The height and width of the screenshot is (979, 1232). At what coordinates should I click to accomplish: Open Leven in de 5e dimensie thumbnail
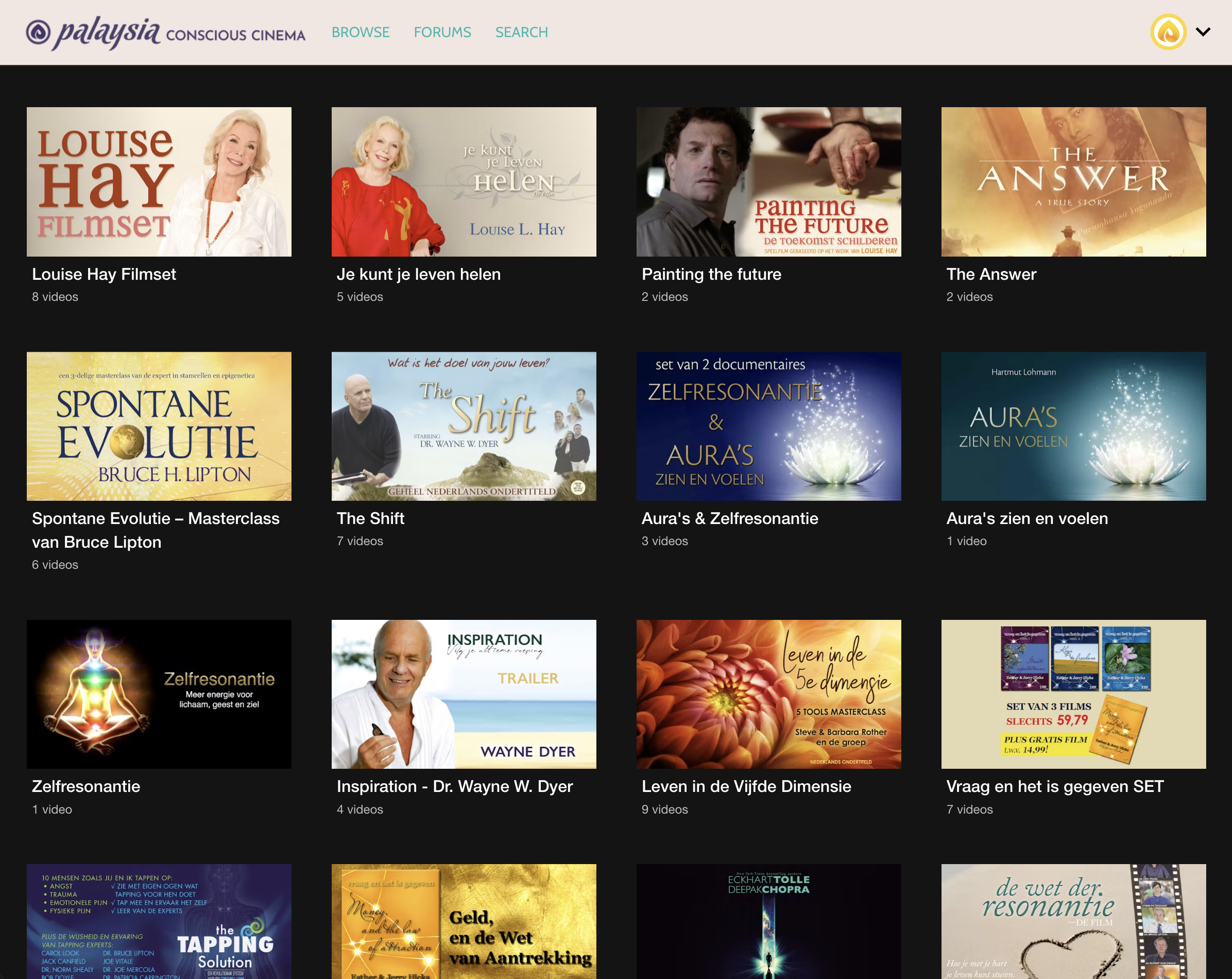click(x=768, y=694)
